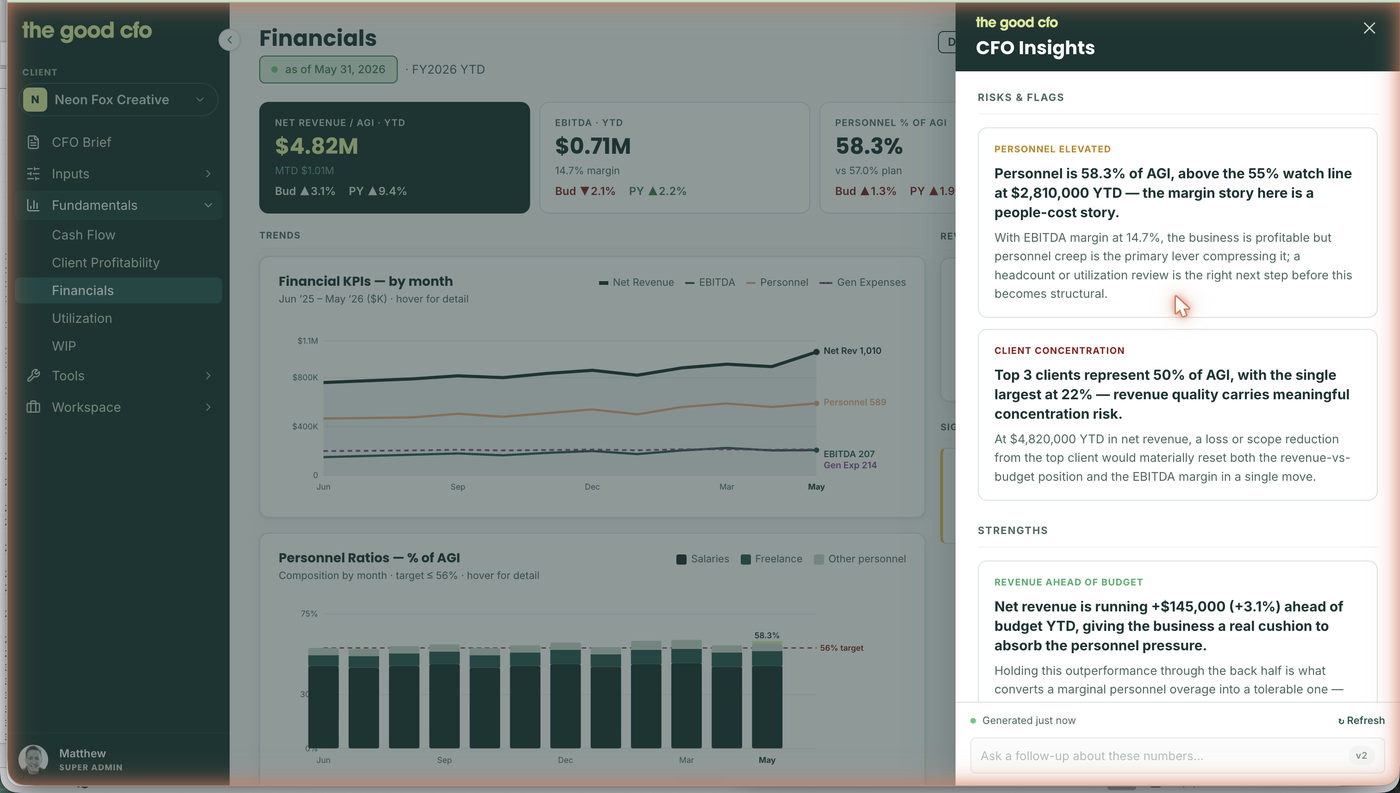Click the Financial KPIs — by month title
1400x793 pixels.
(365, 281)
